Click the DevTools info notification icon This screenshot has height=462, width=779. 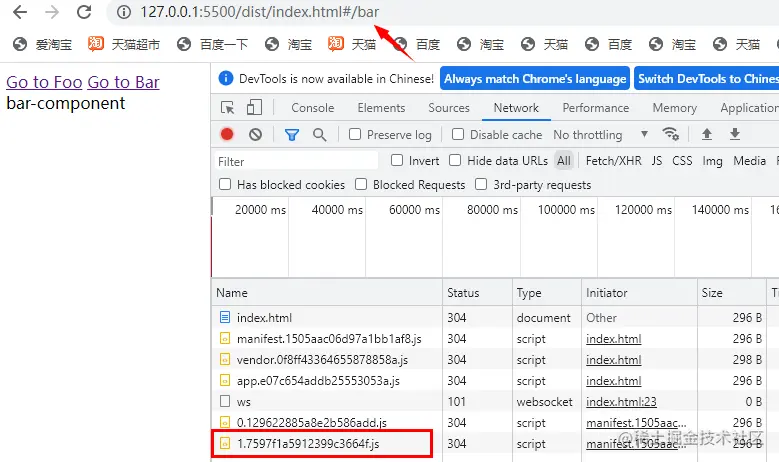click(226, 78)
